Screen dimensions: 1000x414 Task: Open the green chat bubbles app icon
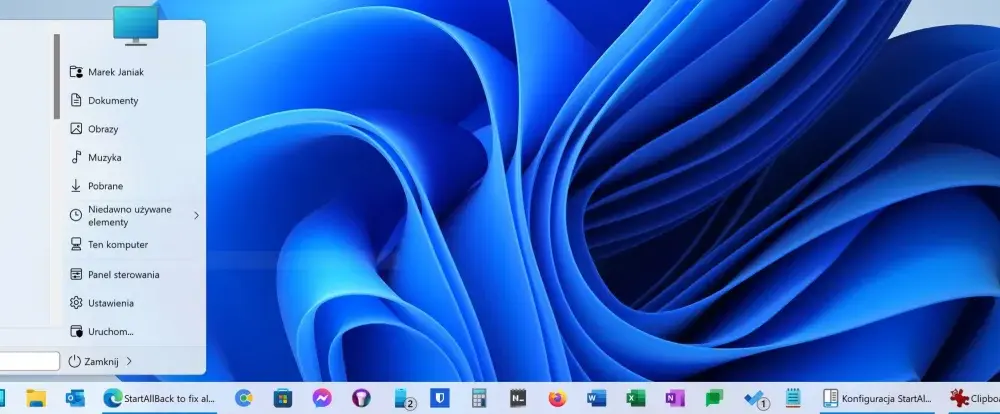pyautogui.click(x=714, y=398)
